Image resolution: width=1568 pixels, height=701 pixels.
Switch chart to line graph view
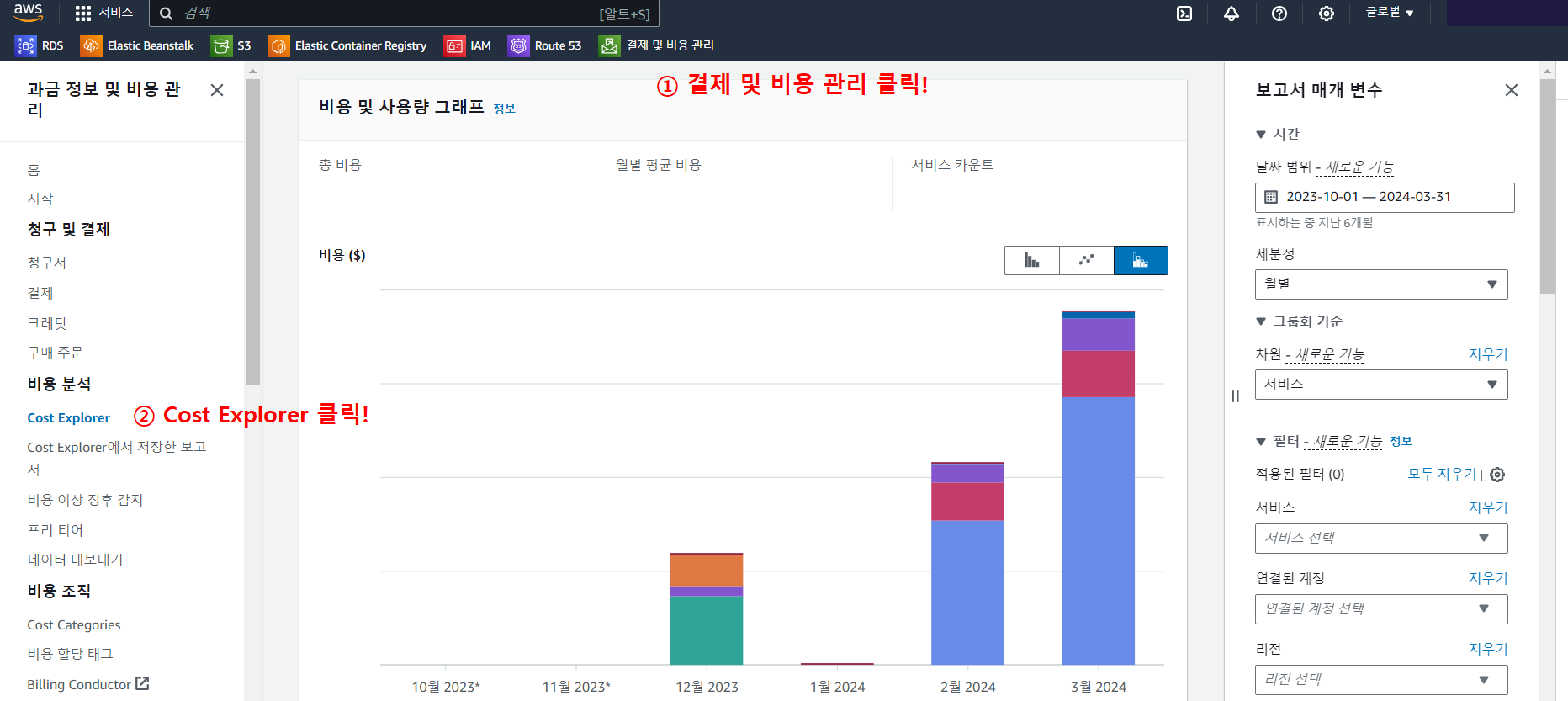pyautogui.click(x=1086, y=260)
